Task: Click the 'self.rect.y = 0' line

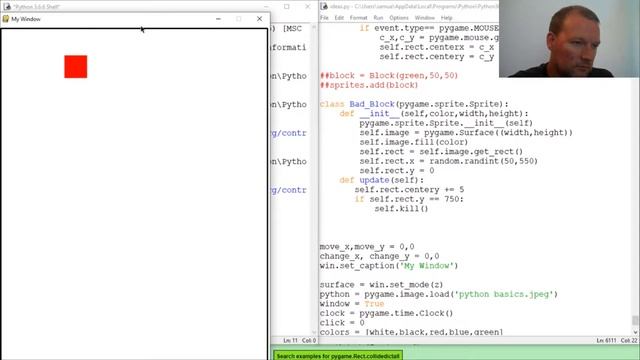Action: pyautogui.click(x=397, y=171)
